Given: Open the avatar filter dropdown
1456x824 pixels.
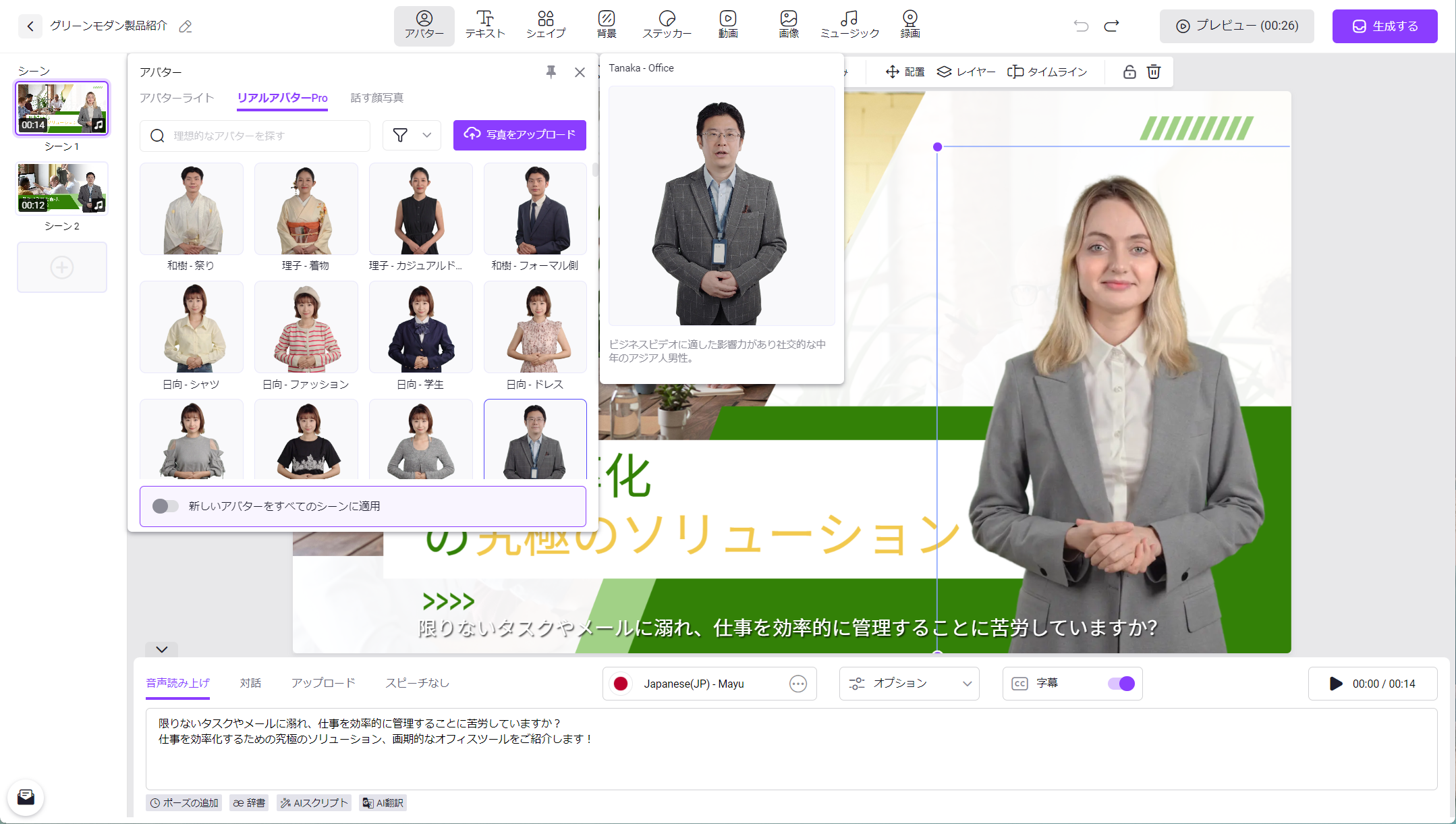Looking at the screenshot, I should pos(412,135).
